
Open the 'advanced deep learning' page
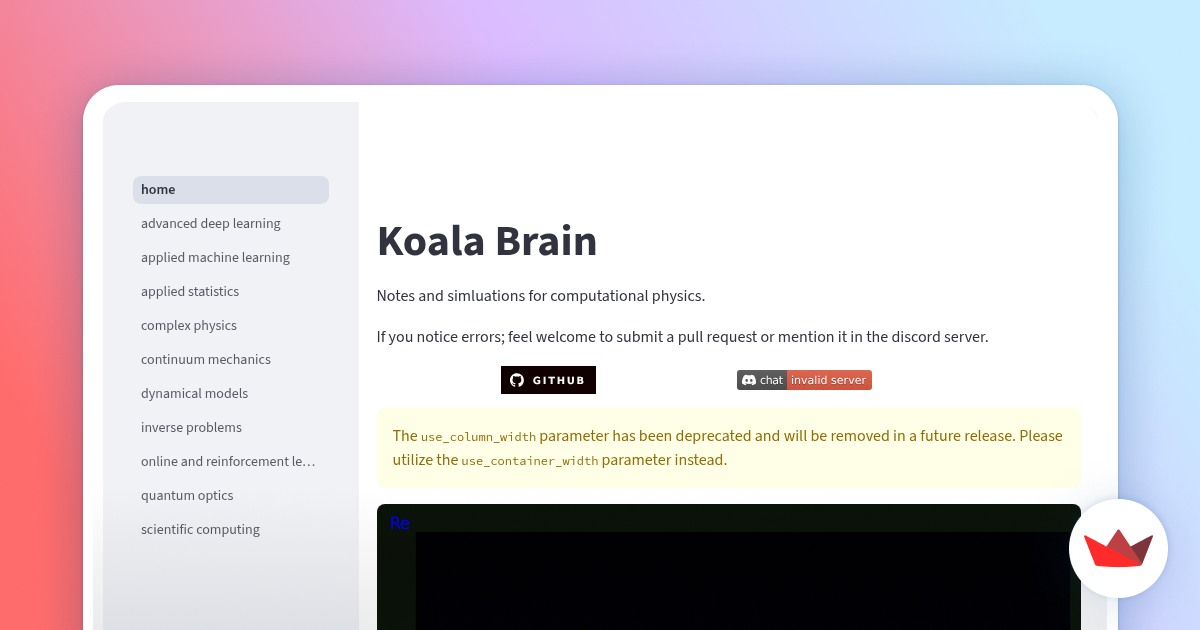[x=210, y=223]
